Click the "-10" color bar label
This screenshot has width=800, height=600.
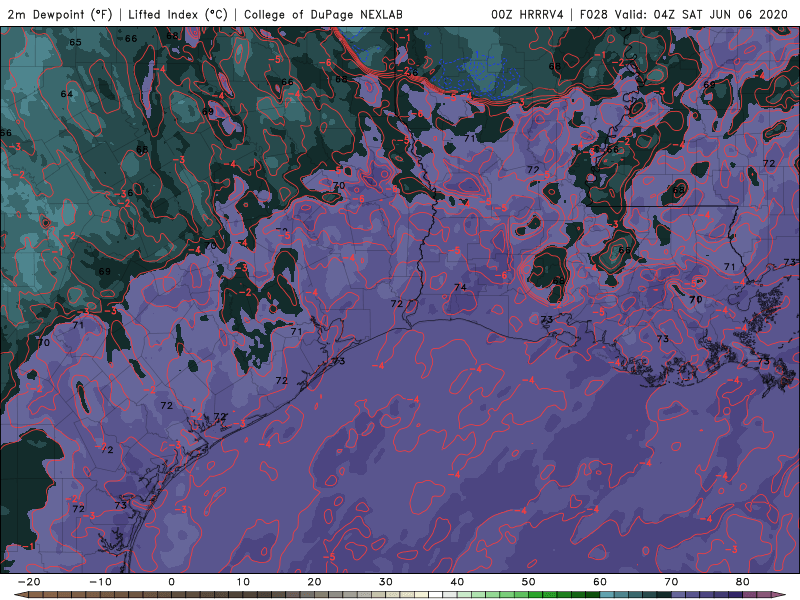pos(100,582)
